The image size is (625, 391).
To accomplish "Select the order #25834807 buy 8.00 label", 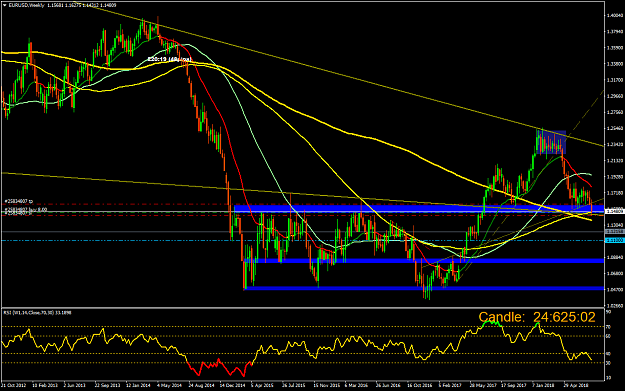I will tap(26, 209).
